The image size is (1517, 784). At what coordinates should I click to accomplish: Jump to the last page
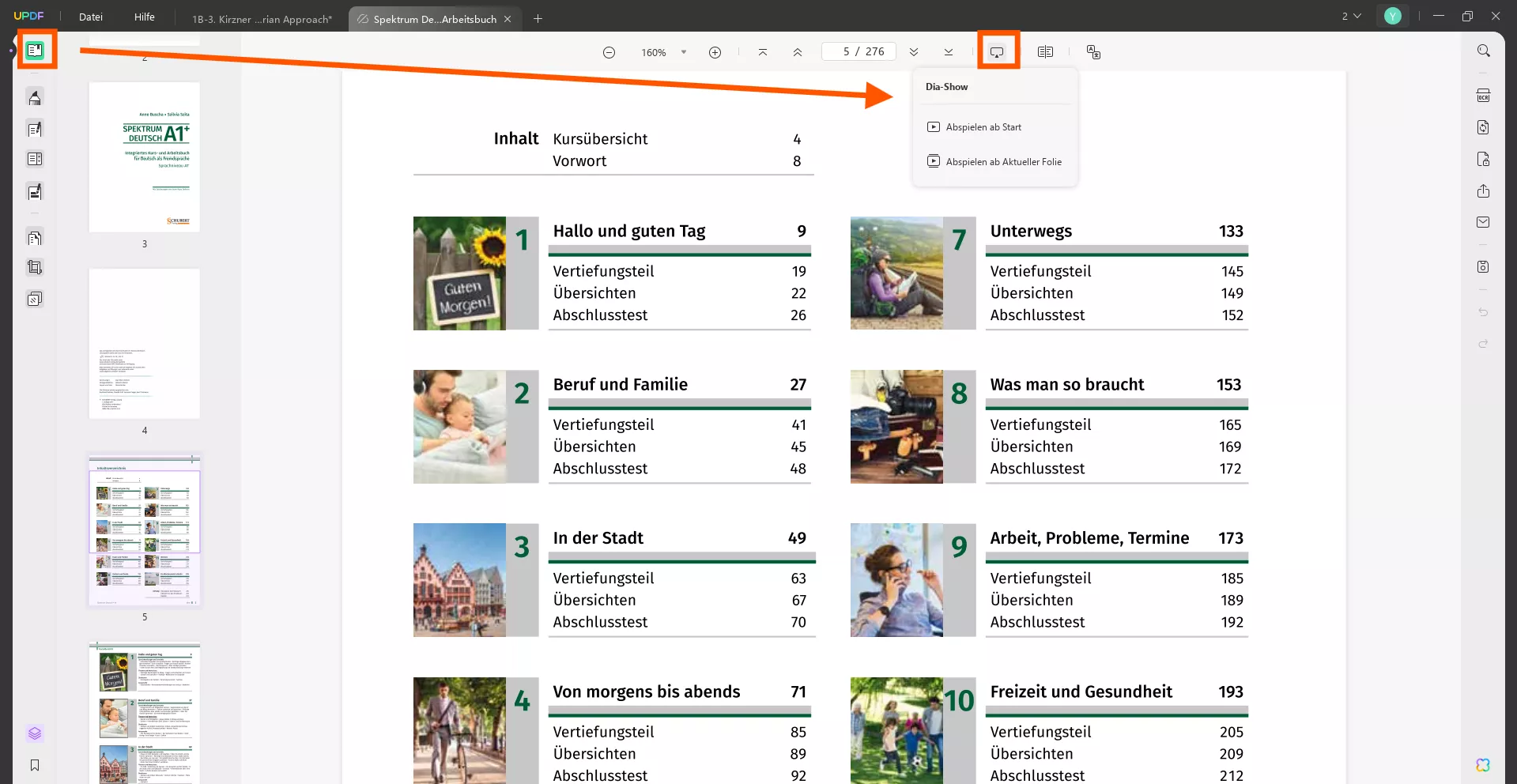click(949, 52)
